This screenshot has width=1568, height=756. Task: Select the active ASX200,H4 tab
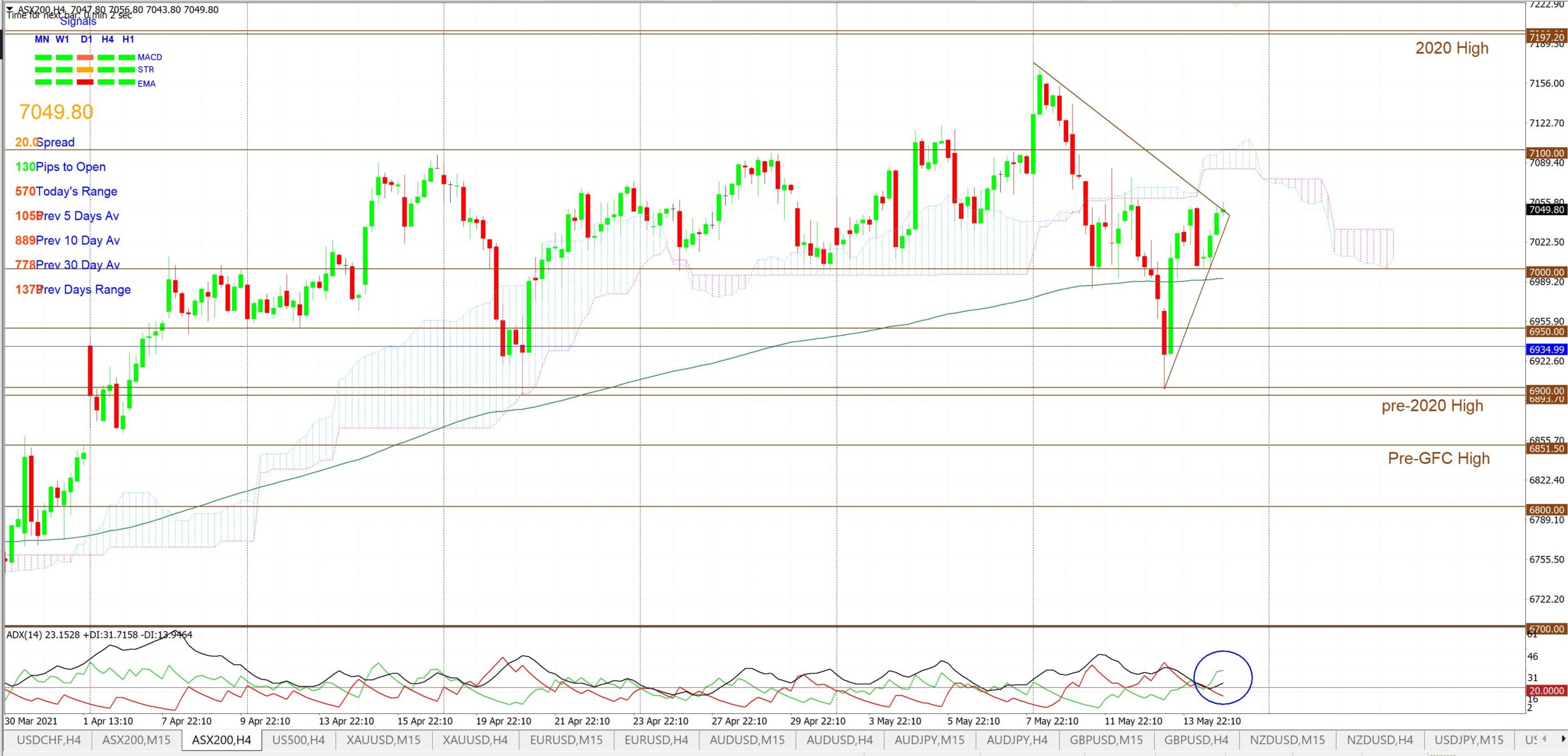(221, 740)
